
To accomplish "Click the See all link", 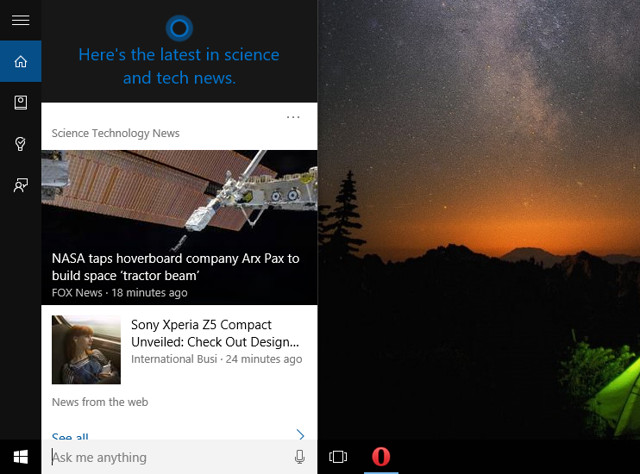I will pyautogui.click(x=70, y=436).
